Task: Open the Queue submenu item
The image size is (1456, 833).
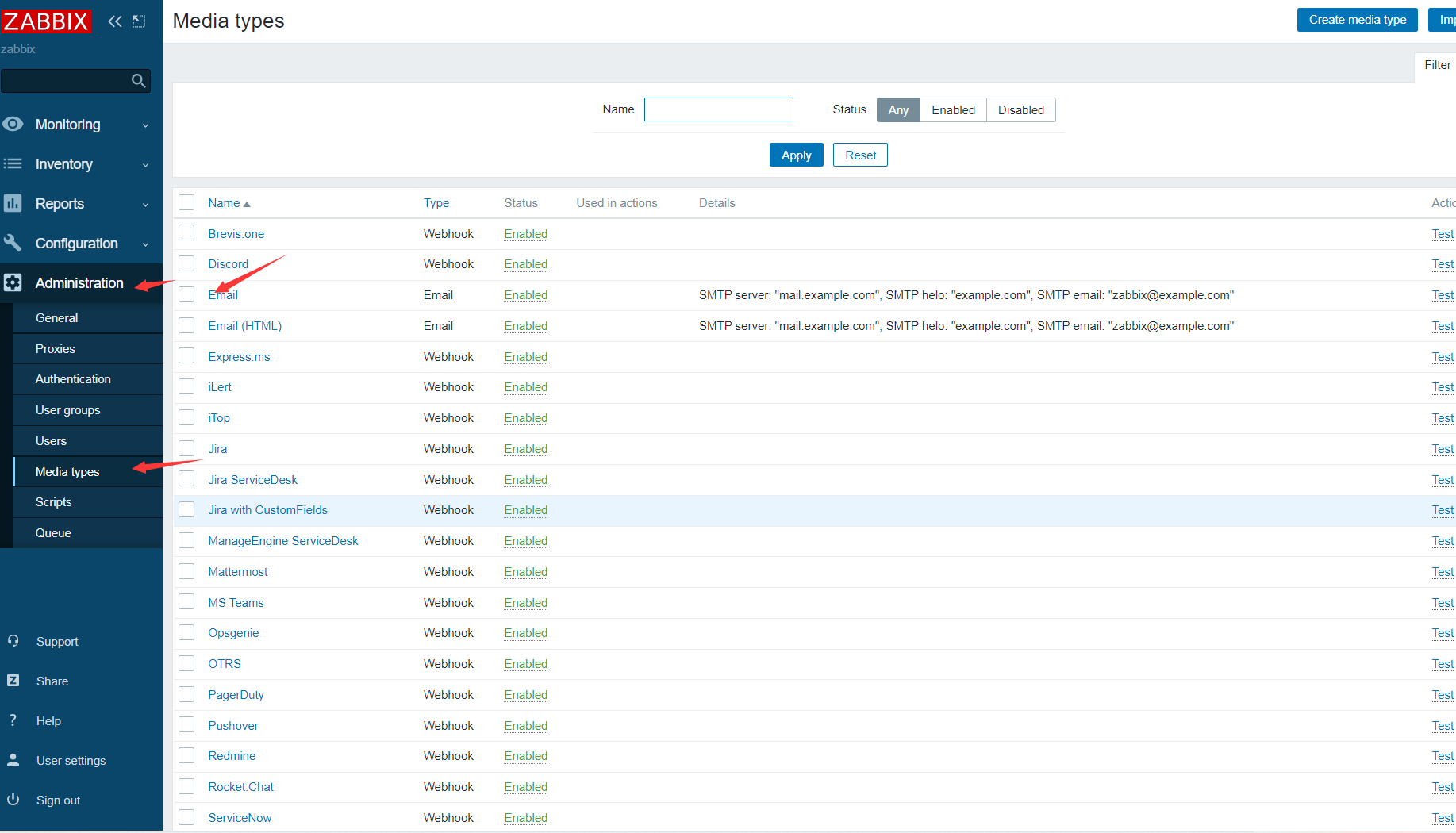Action: click(x=87, y=532)
